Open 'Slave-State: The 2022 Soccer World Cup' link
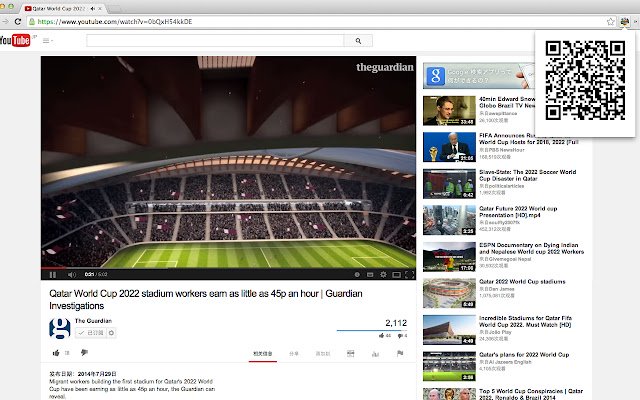 point(527,176)
